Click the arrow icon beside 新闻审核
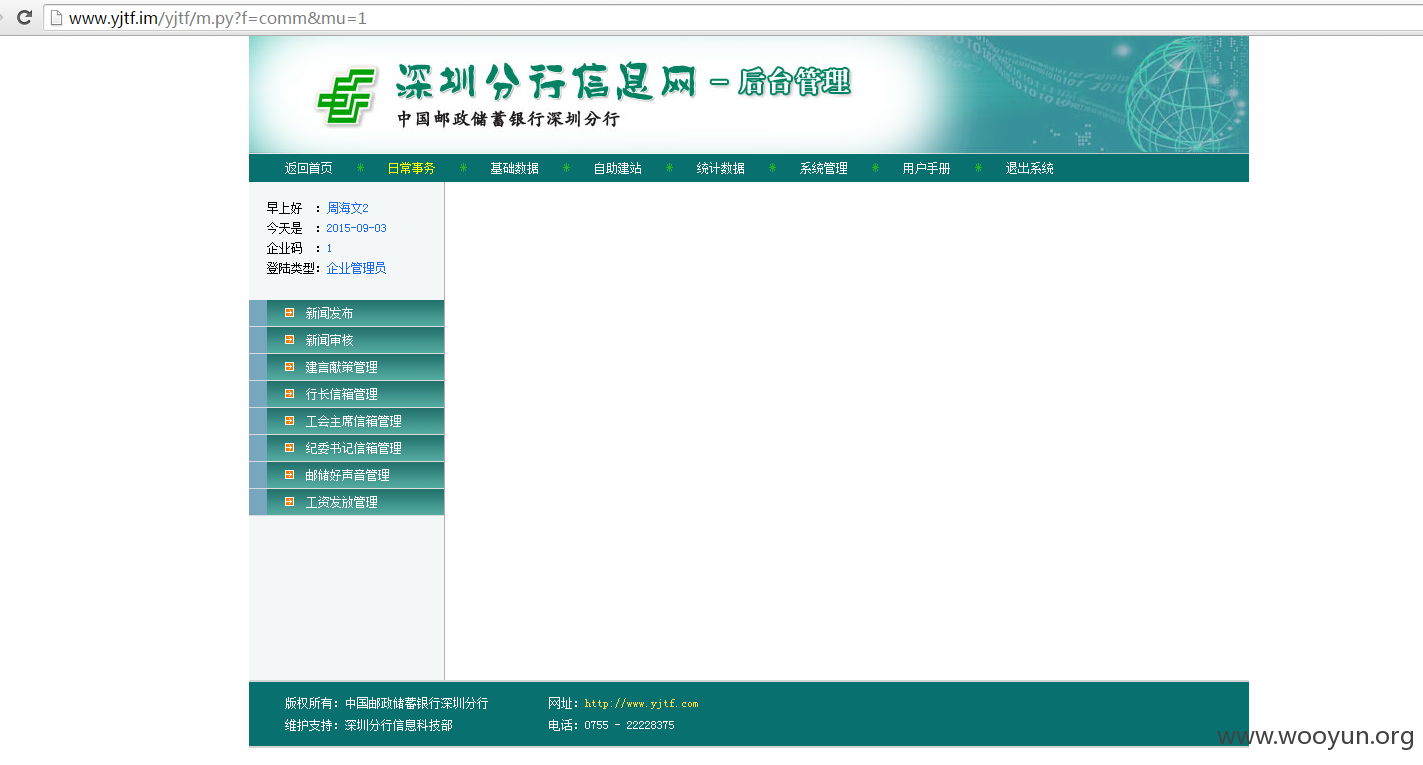Screen dimensions: 1423x765 pos(289,340)
